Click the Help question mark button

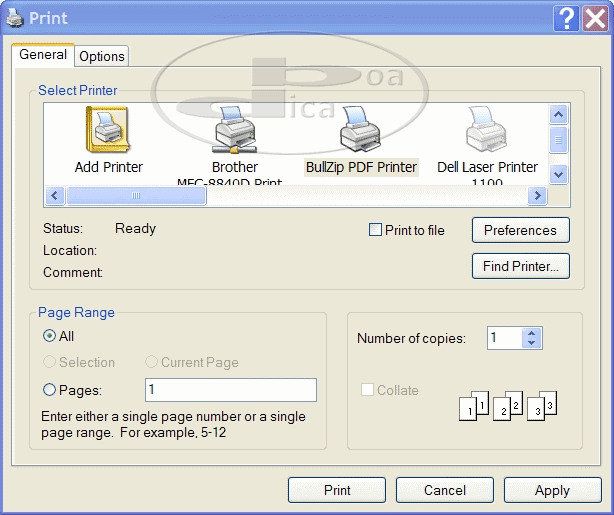[567, 17]
